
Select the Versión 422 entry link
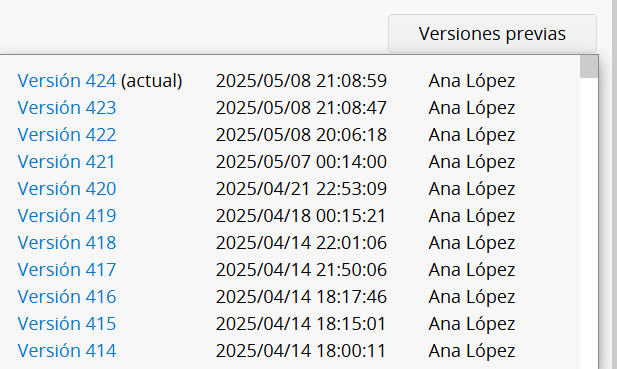67,135
